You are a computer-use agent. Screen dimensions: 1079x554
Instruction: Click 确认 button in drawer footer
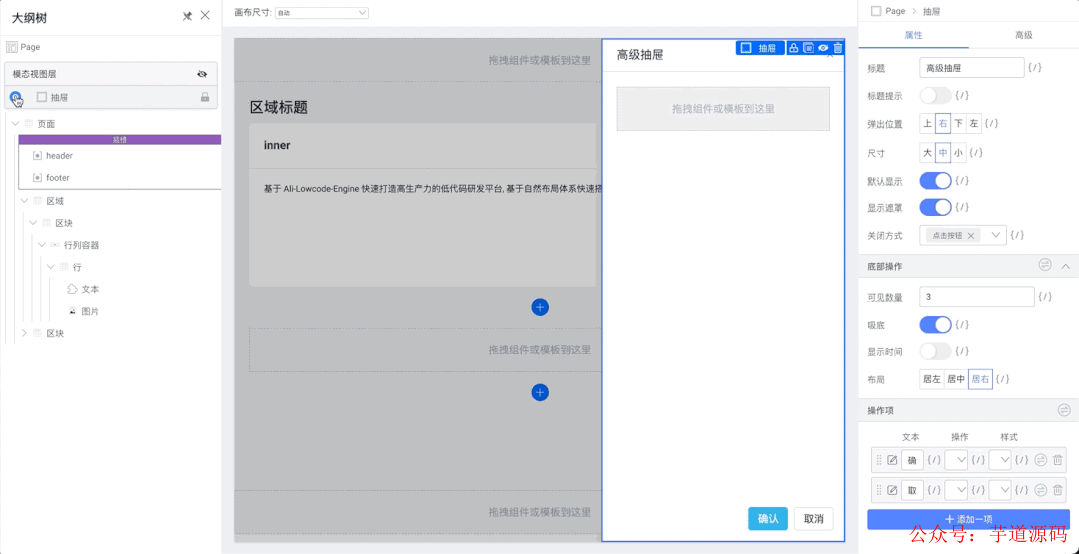point(767,519)
